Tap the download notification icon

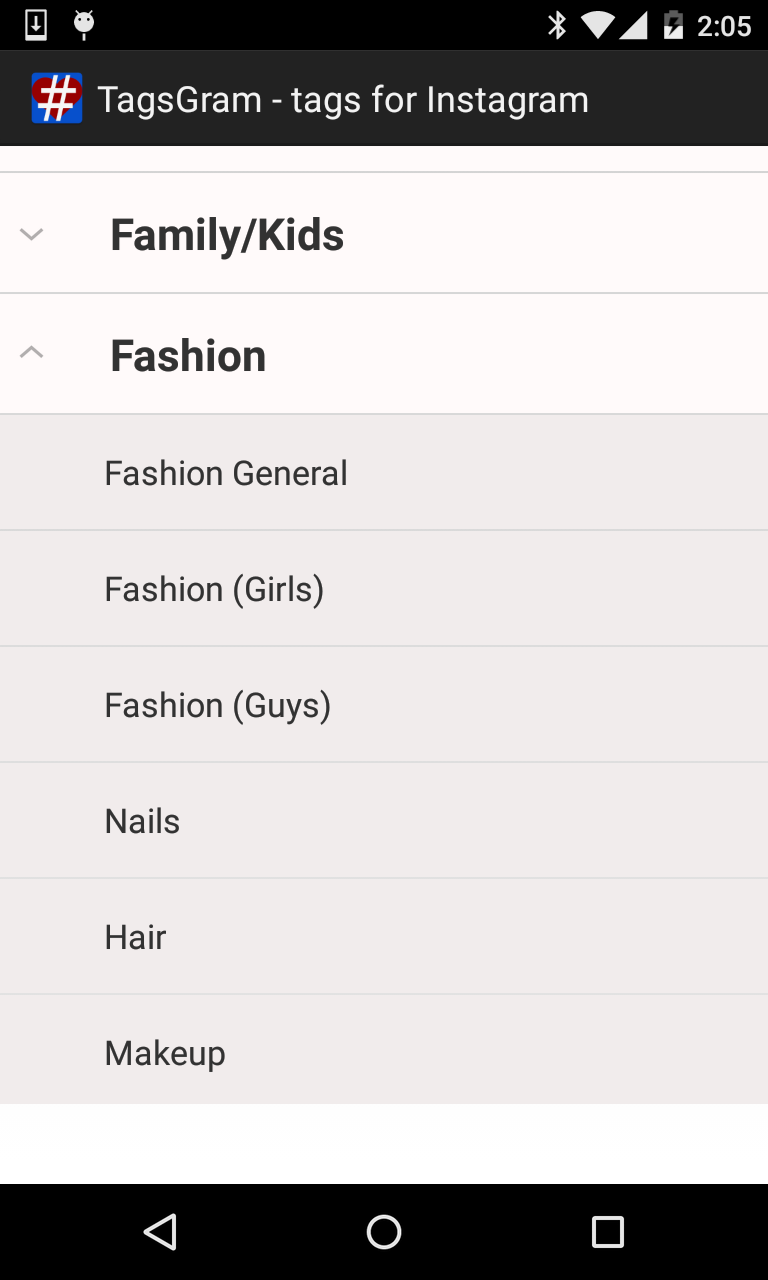tap(36, 25)
